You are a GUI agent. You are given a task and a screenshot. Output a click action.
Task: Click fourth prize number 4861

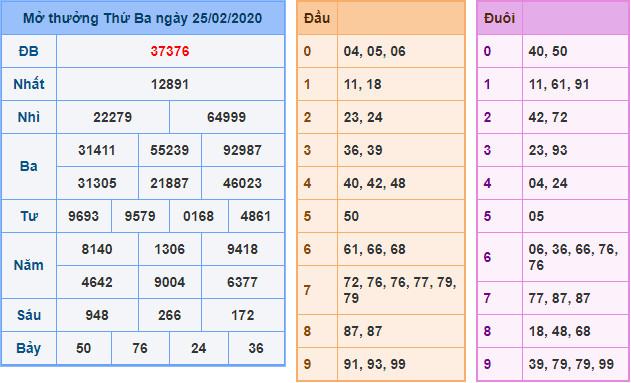(x=256, y=216)
